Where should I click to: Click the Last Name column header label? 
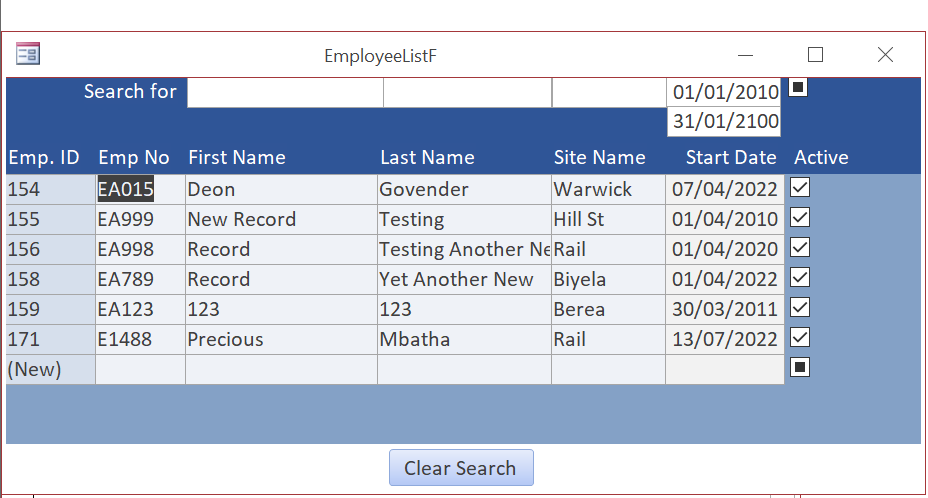(427, 158)
